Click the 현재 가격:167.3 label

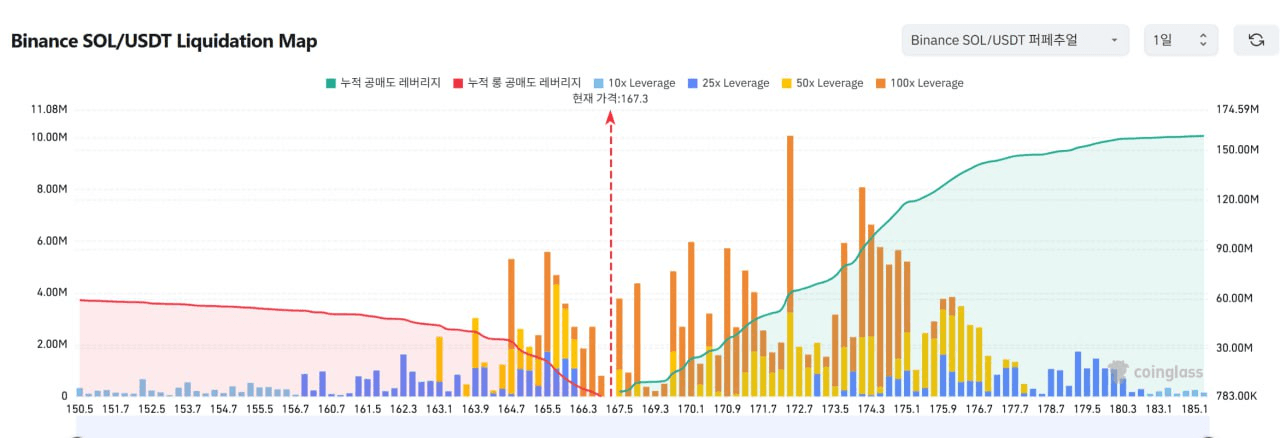(x=610, y=98)
